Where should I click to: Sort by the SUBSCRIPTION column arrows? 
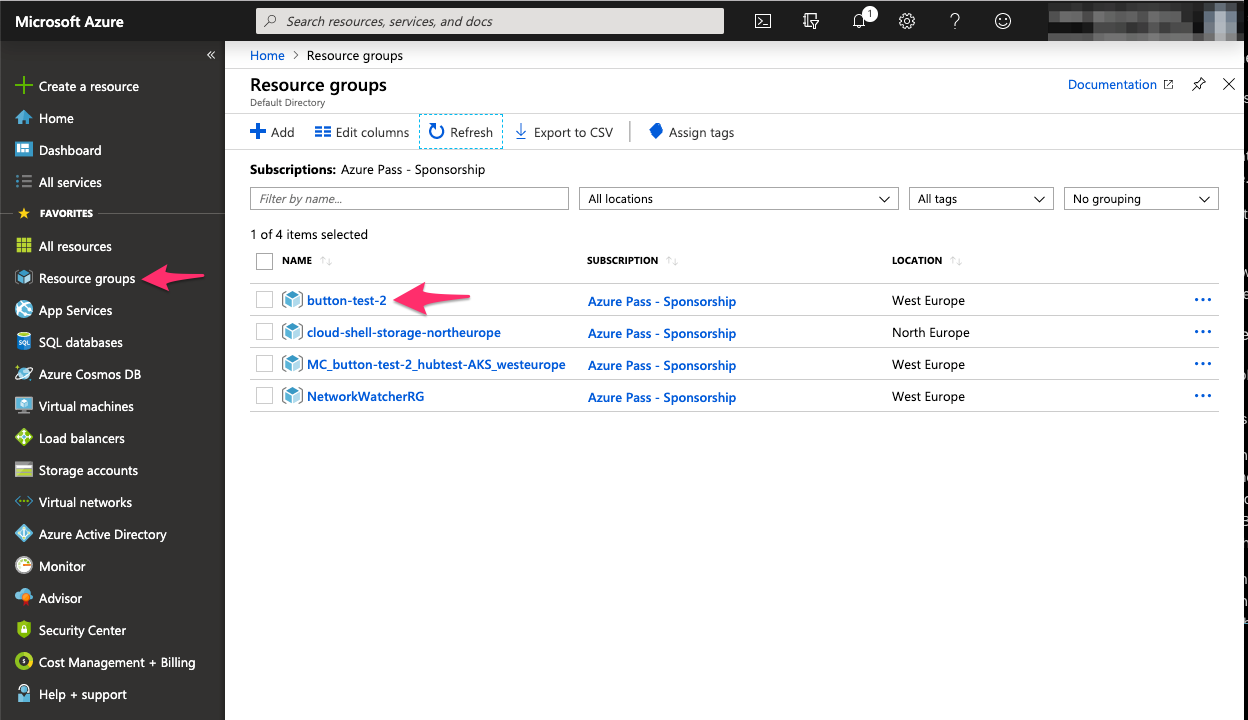(672, 261)
